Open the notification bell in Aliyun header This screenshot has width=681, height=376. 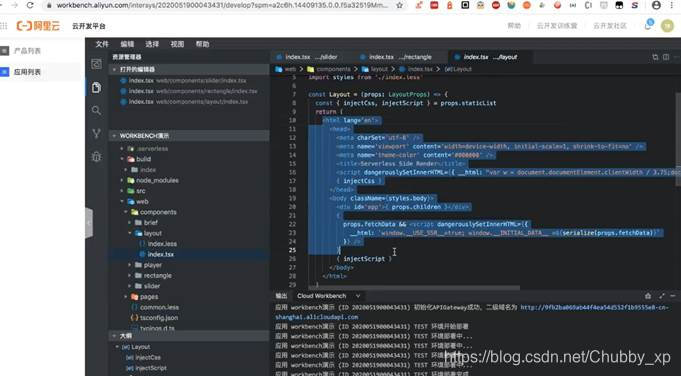tap(648, 25)
